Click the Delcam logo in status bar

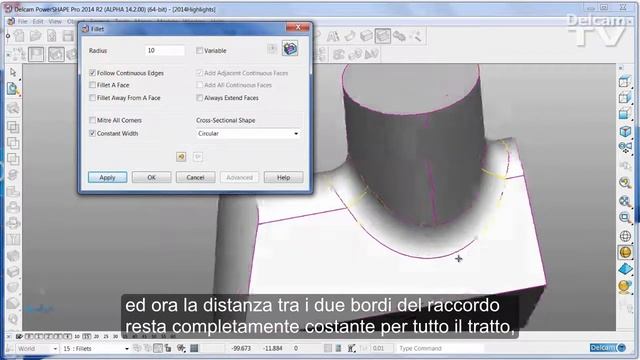click(x=608, y=348)
